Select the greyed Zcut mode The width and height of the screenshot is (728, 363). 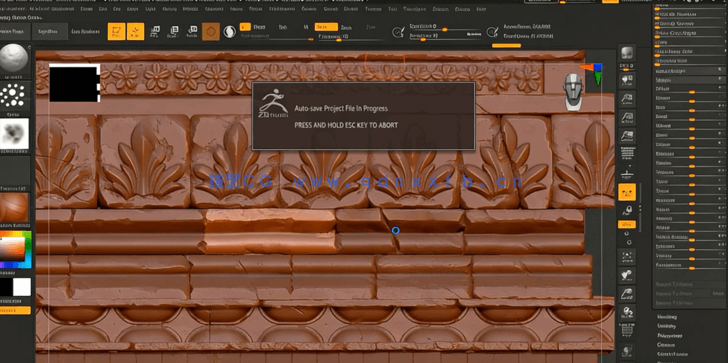tap(370, 27)
